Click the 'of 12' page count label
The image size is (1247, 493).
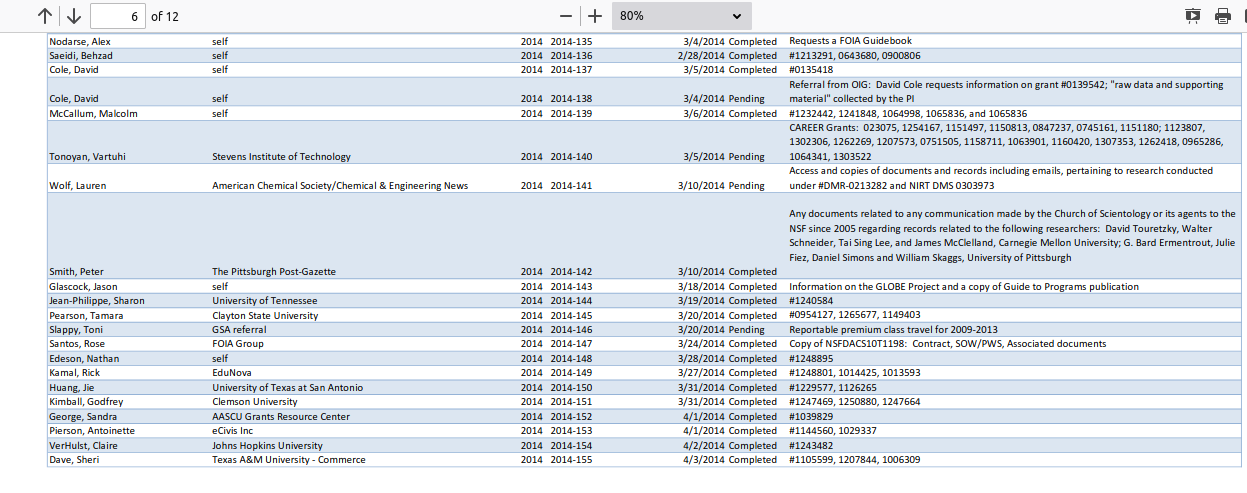click(165, 16)
